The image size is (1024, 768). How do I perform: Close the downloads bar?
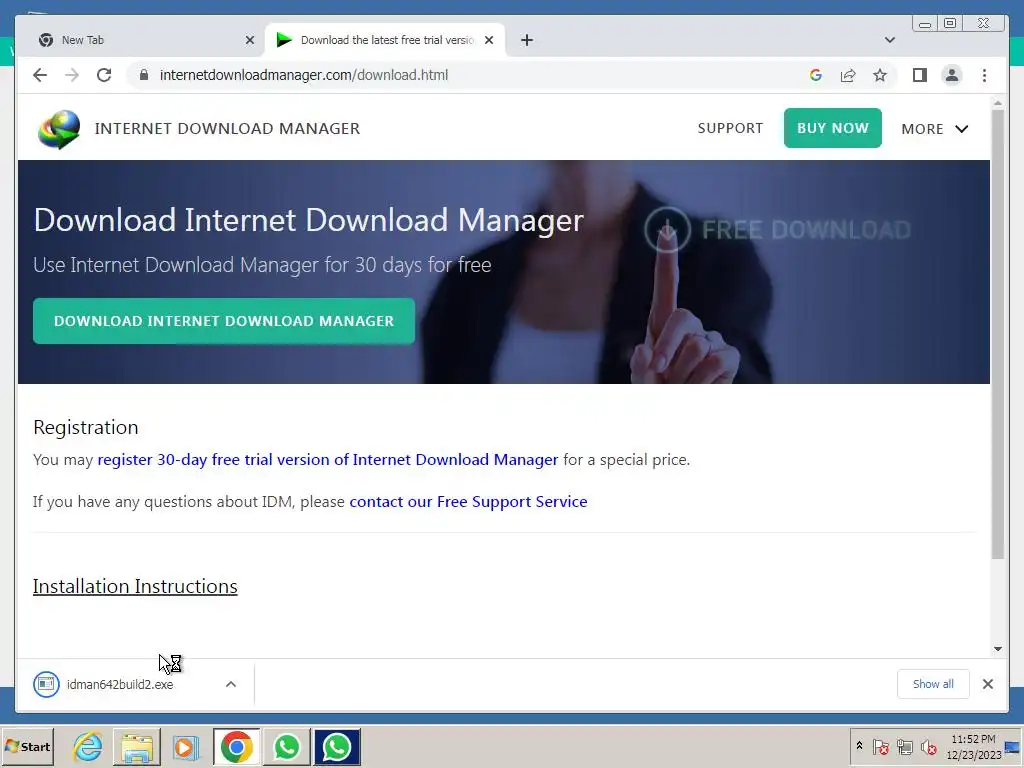click(x=987, y=684)
